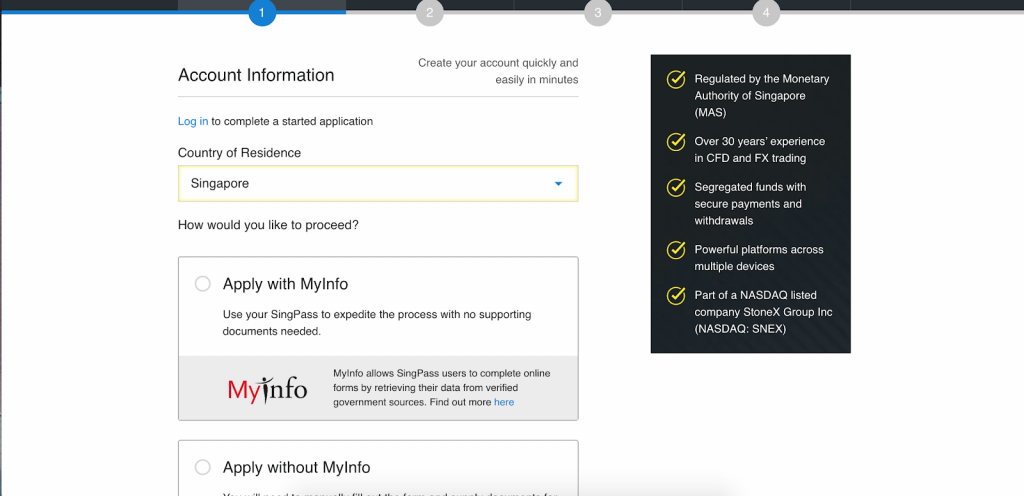The image size is (1024, 496).
Task: Click 'Regulated by the Monetary Authority' text
Action: [x=762, y=96]
